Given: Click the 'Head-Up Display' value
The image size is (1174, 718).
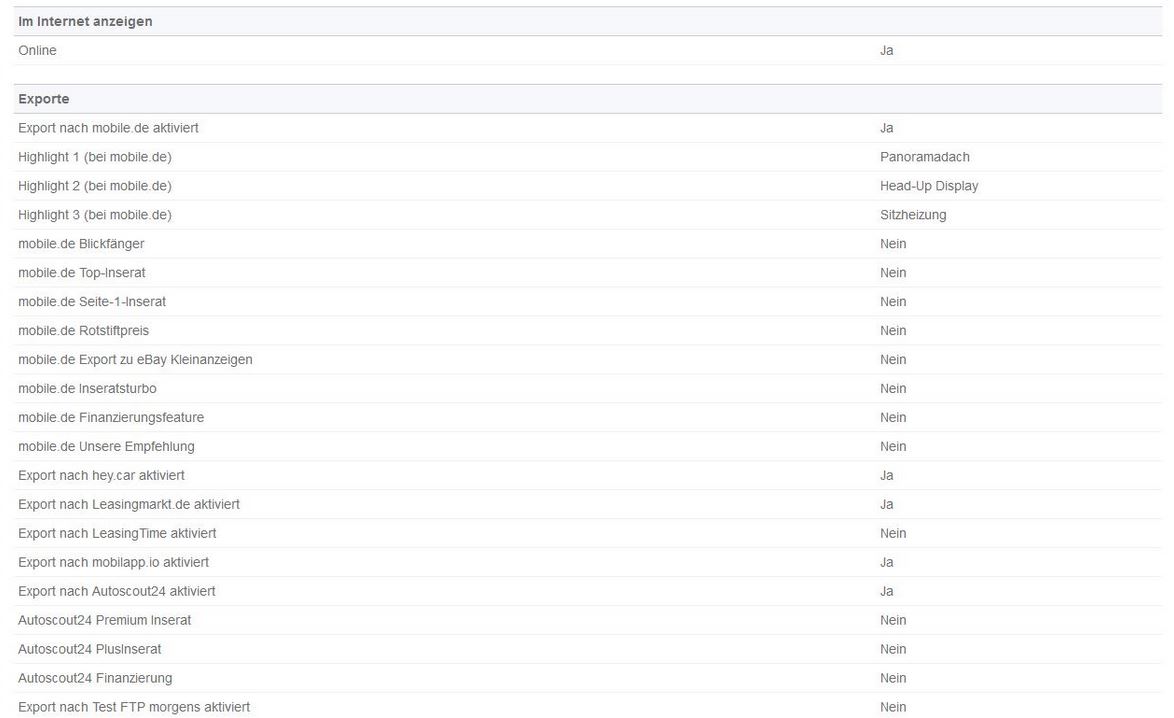Looking at the screenshot, I should (929, 186).
